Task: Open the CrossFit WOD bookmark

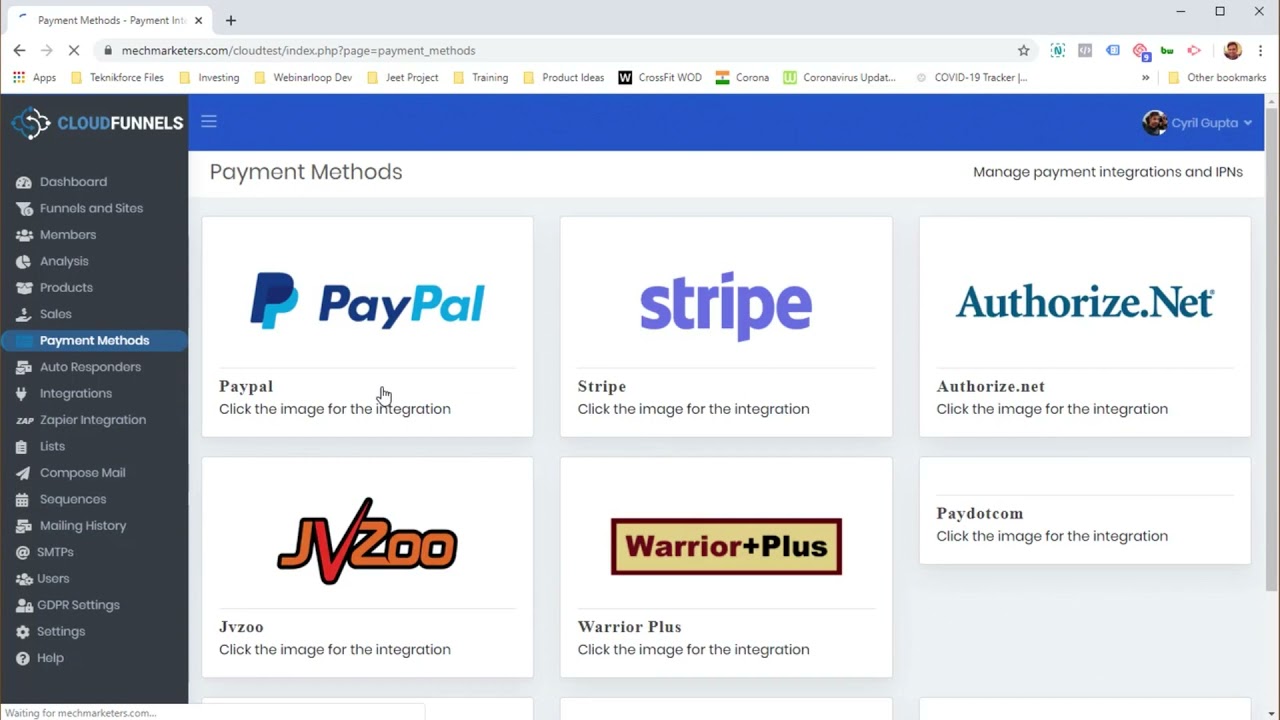Action: 660,77
